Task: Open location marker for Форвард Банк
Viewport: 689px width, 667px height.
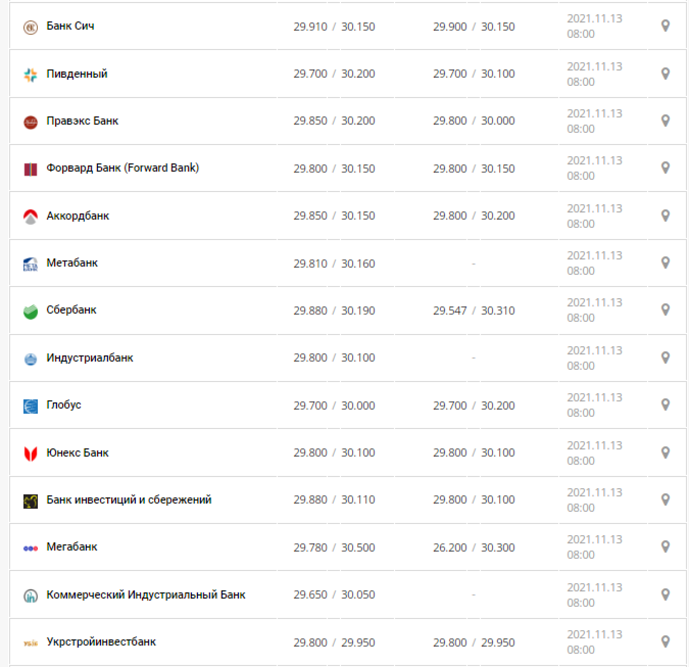Action: tap(665, 167)
